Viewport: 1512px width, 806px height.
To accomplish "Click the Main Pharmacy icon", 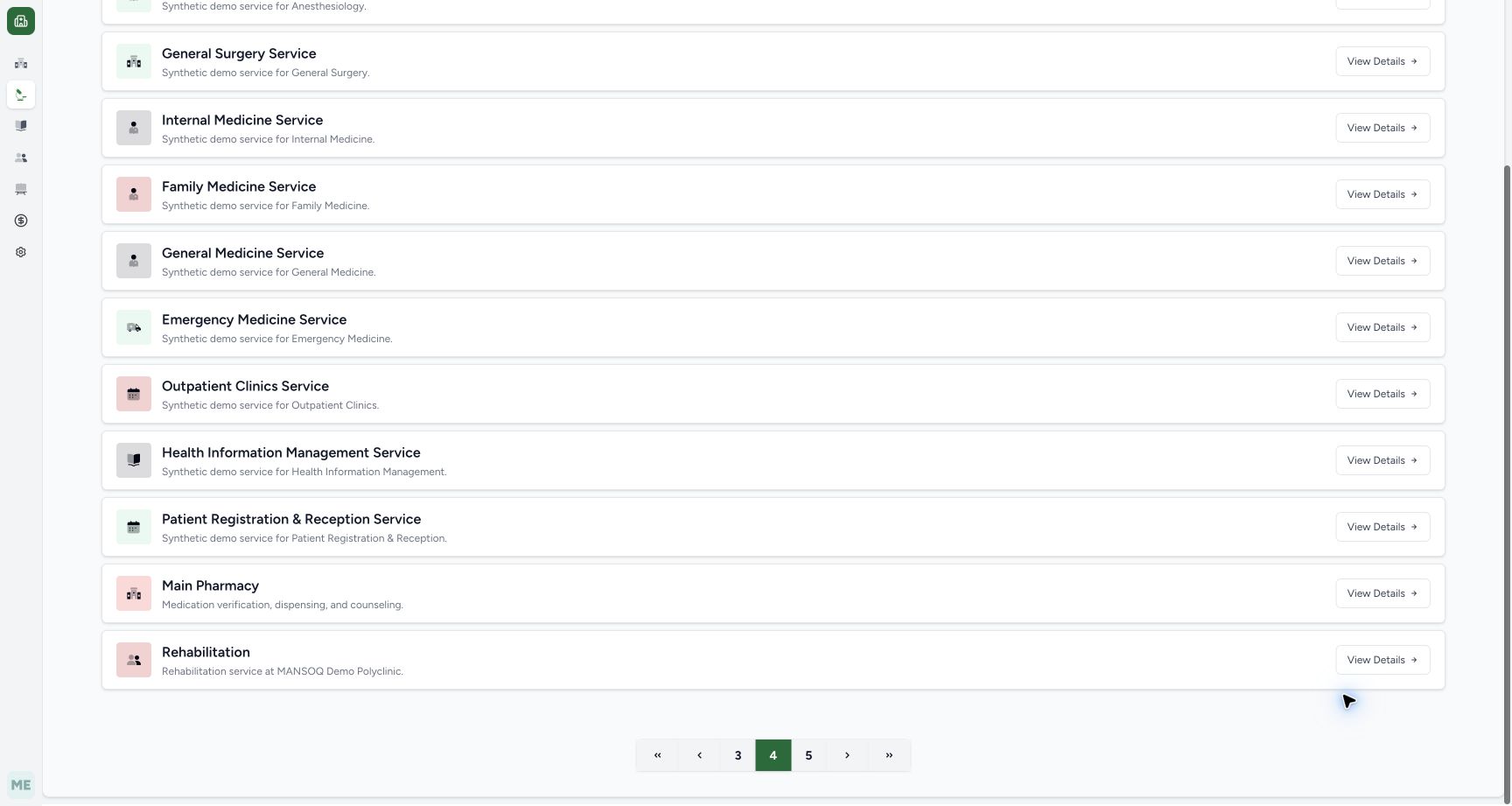I will (x=134, y=593).
